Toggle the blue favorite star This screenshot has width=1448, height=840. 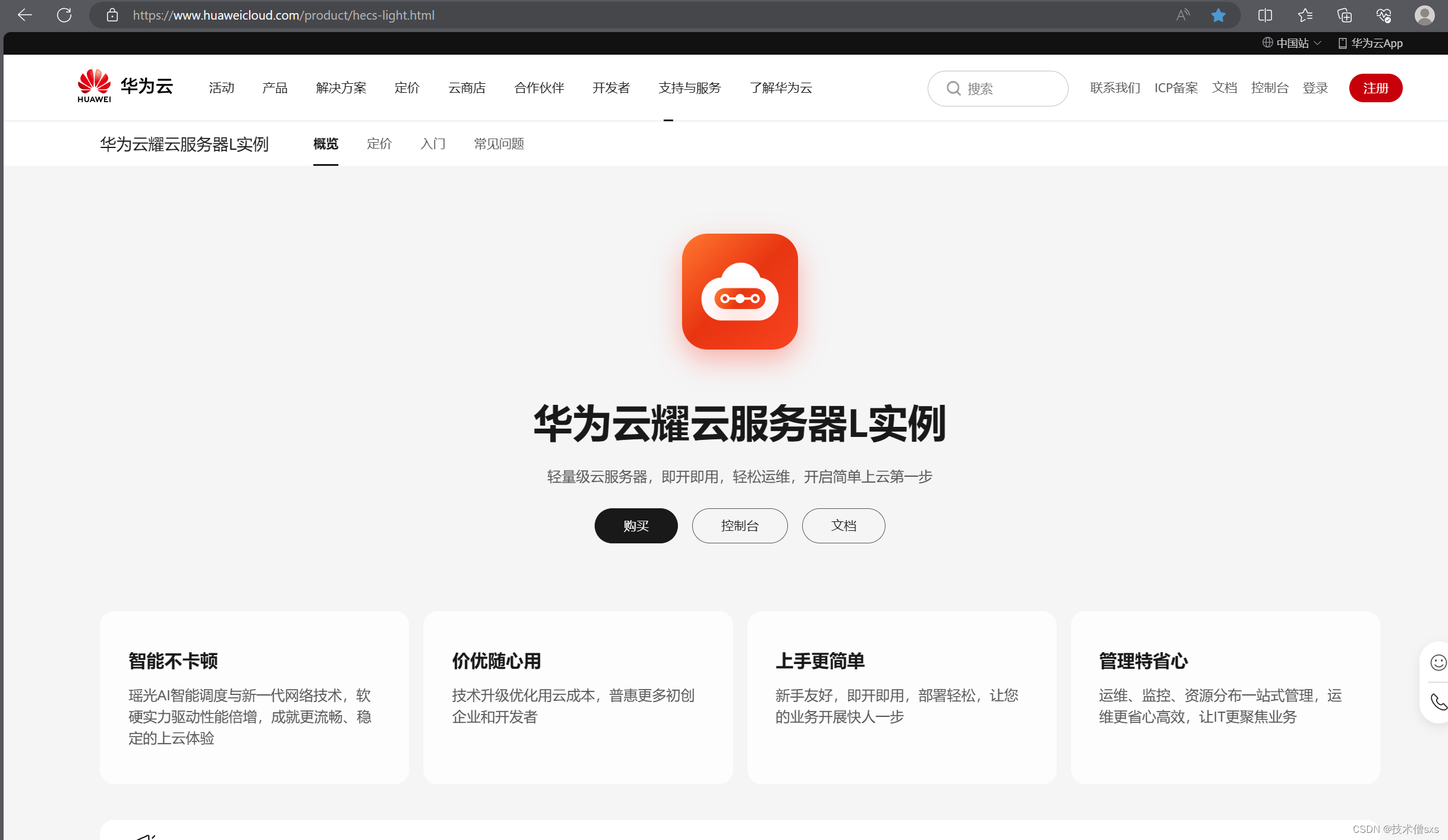pos(1218,15)
